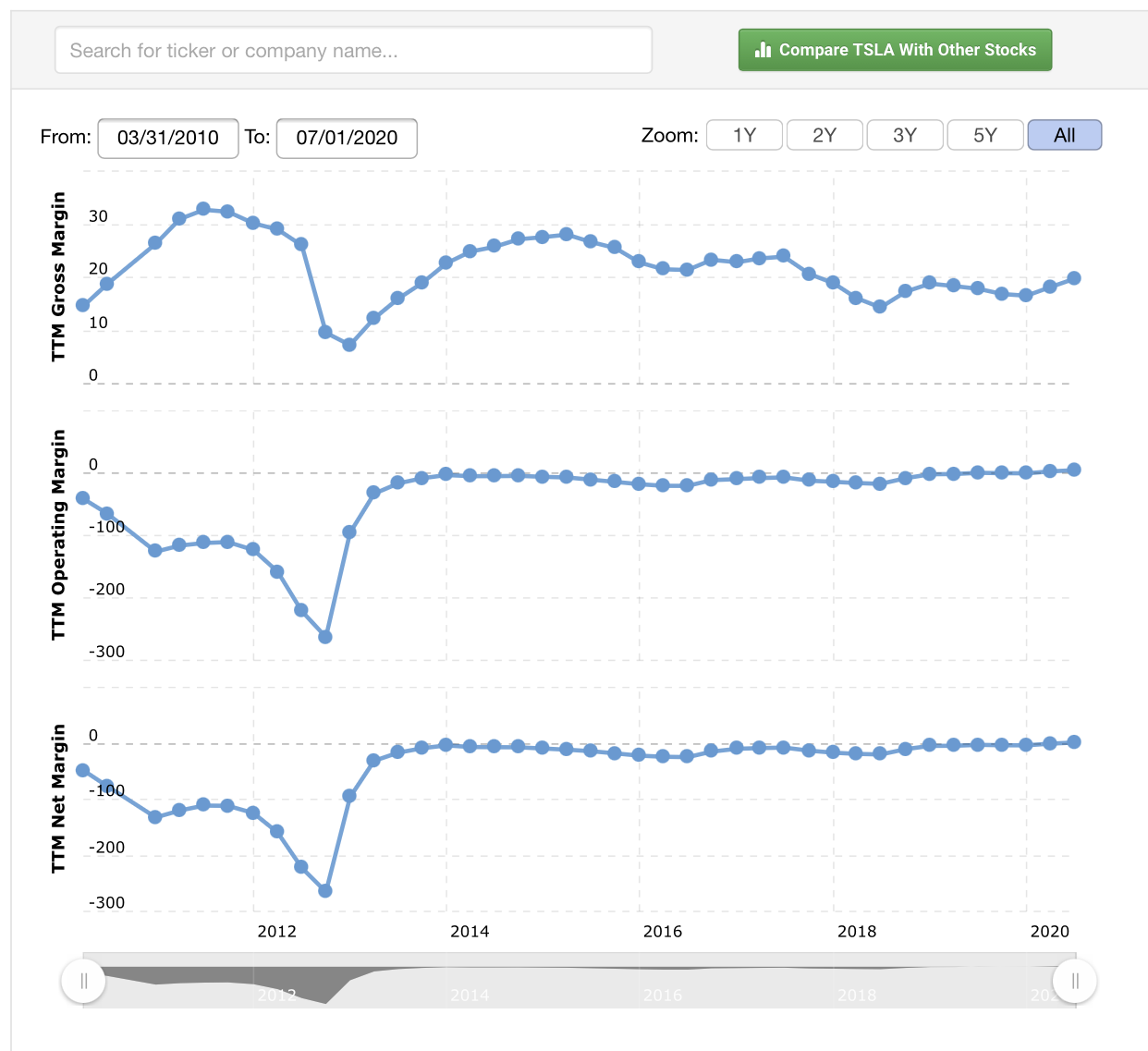
Task: Click the ticker or company search field
Action: click(x=353, y=50)
